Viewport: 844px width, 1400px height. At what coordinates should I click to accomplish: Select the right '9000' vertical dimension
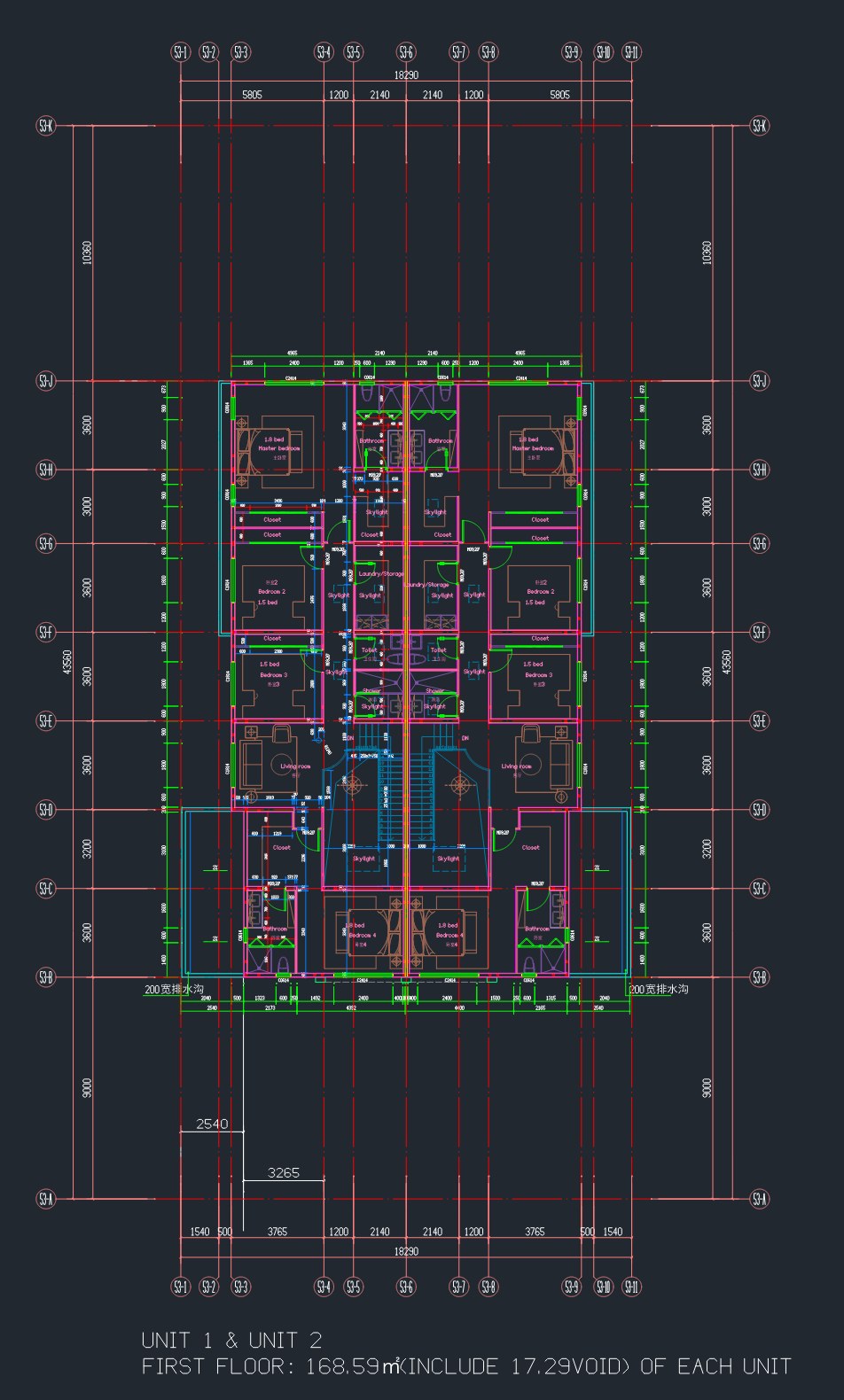(x=707, y=1087)
